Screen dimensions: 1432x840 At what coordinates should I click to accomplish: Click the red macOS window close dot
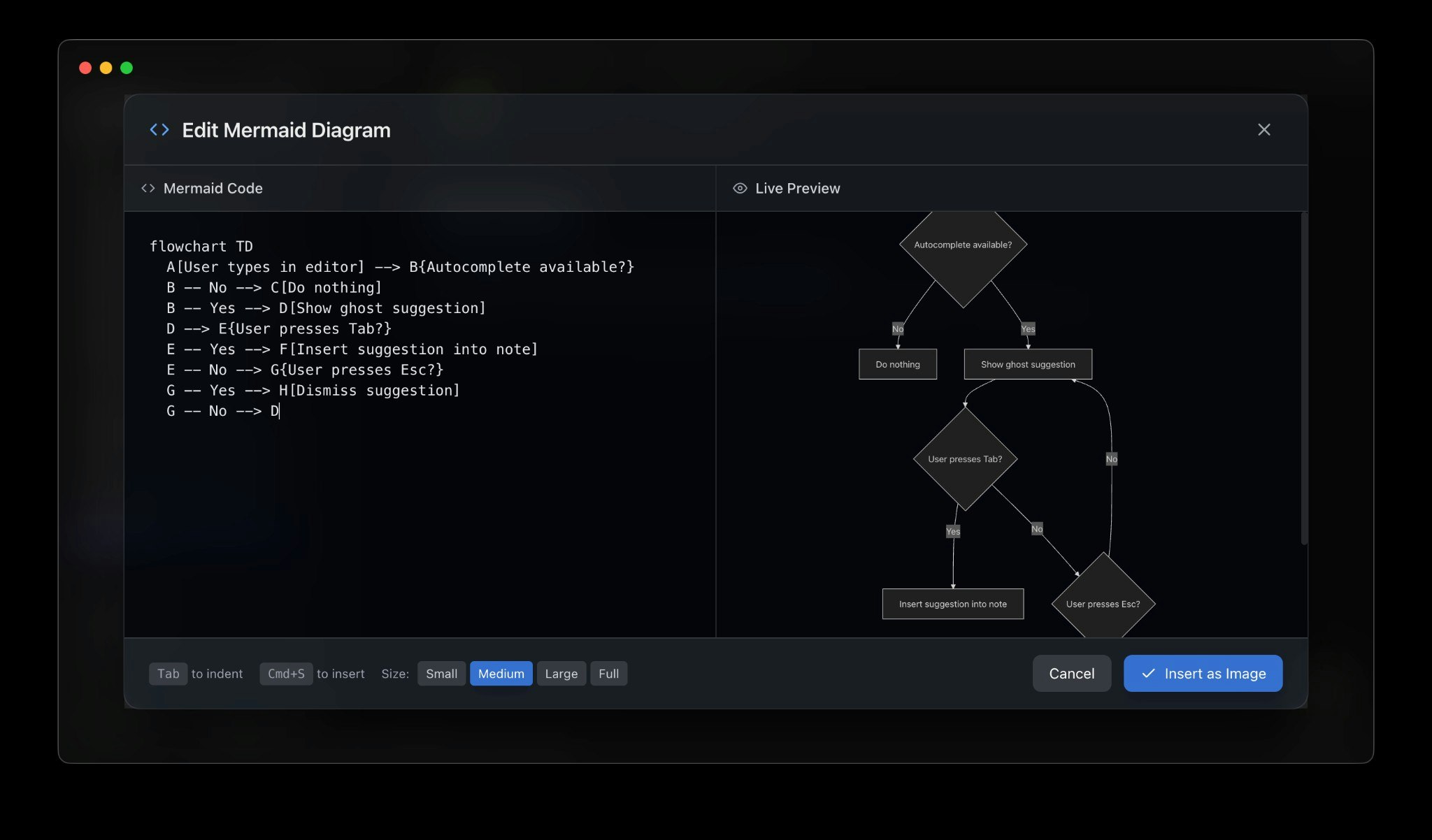coord(85,68)
